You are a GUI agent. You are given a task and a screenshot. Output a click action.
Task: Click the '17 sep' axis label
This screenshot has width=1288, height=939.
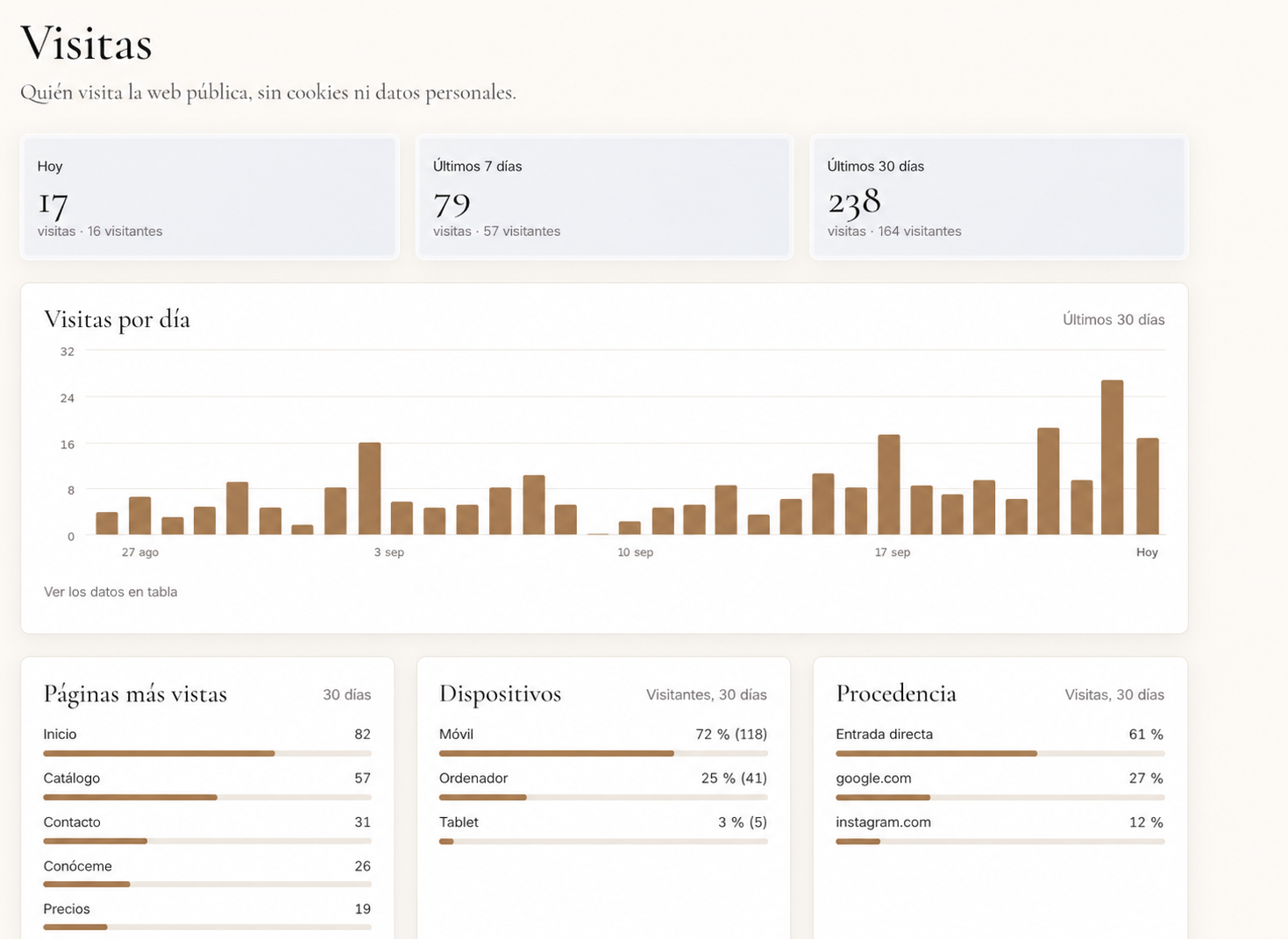893,552
